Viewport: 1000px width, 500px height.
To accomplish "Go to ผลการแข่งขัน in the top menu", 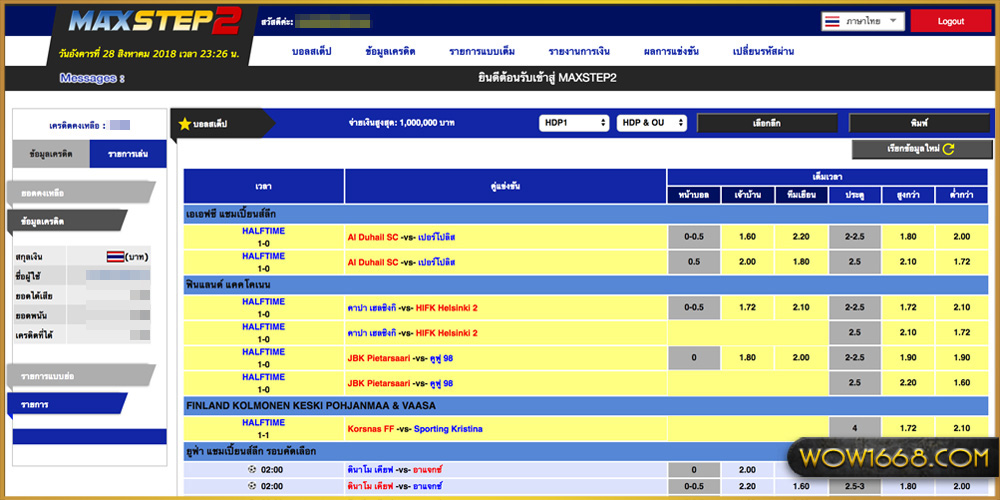I will click(x=671, y=51).
